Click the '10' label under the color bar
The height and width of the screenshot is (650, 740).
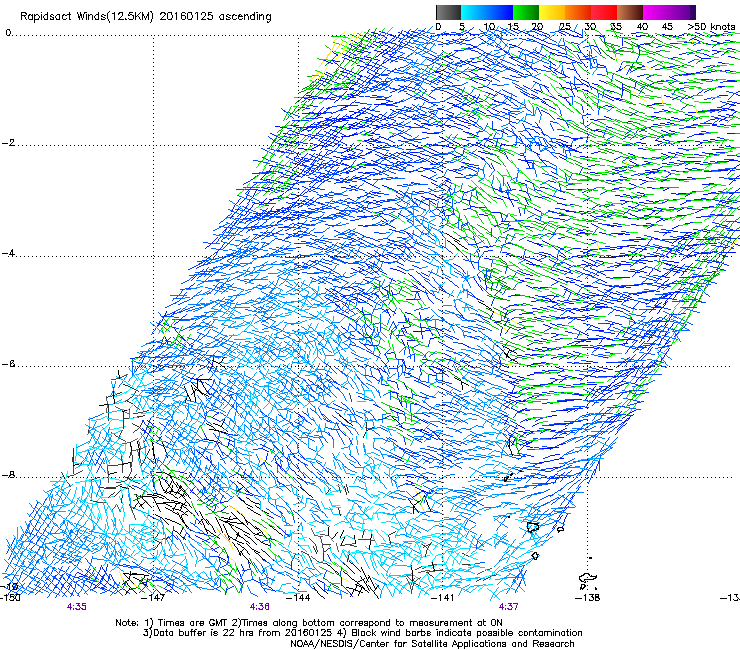[488, 27]
